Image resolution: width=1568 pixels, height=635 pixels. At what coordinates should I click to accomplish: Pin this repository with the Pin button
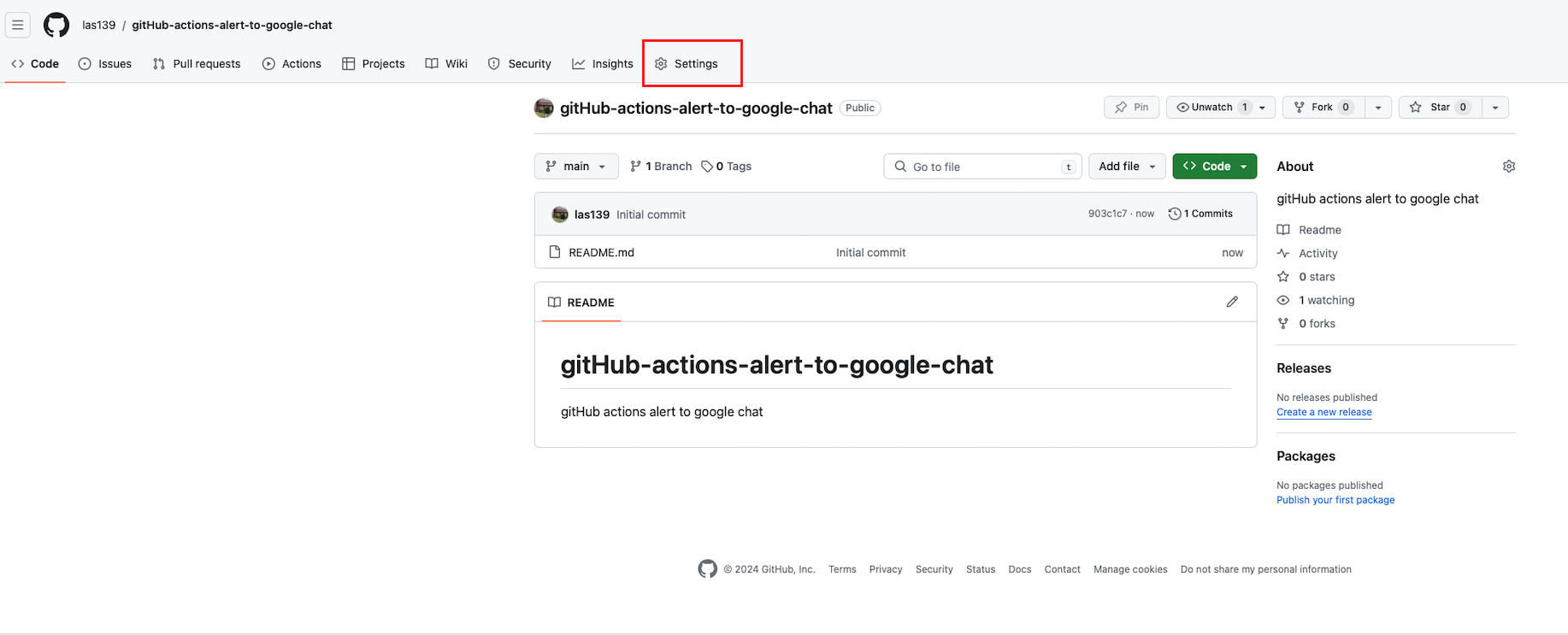1132,107
